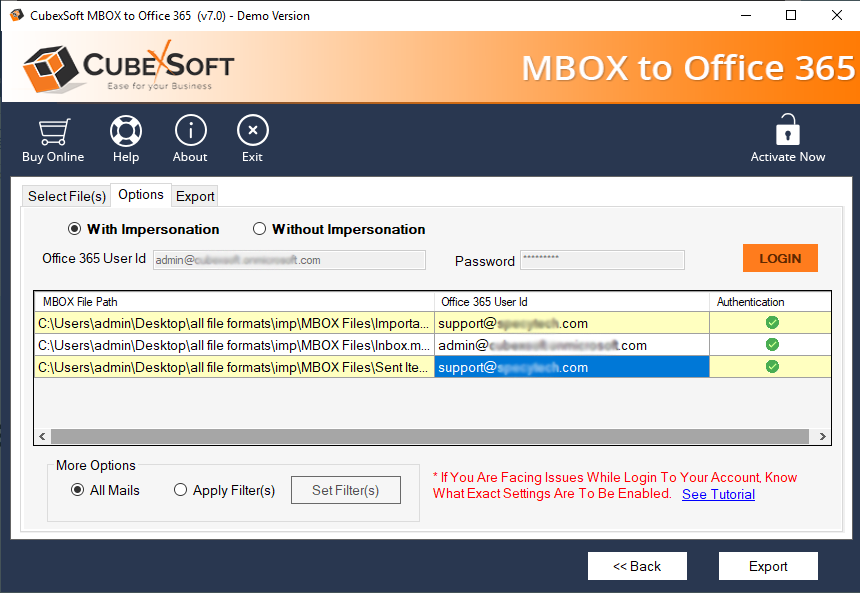Open Help via the lifebuoy icon
The width and height of the screenshot is (860, 593).
(x=126, y=131)
